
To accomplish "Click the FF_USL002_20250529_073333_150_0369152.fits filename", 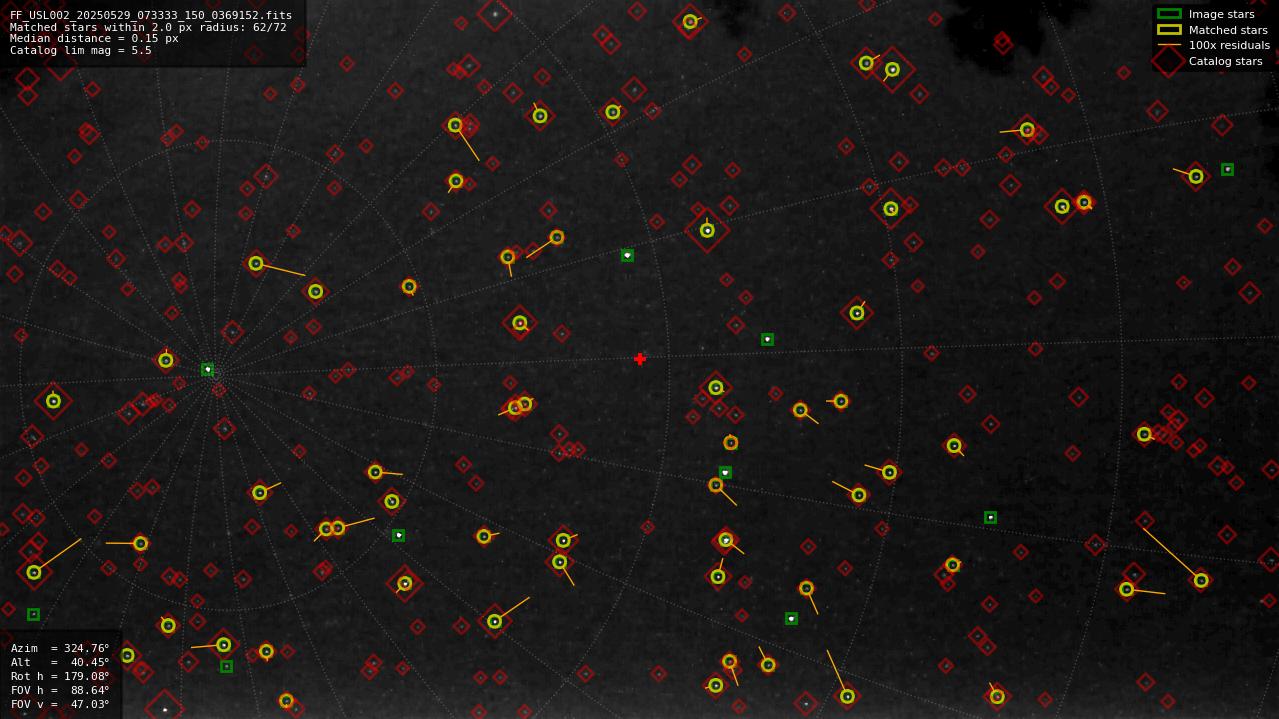I will tap(151, 15).
